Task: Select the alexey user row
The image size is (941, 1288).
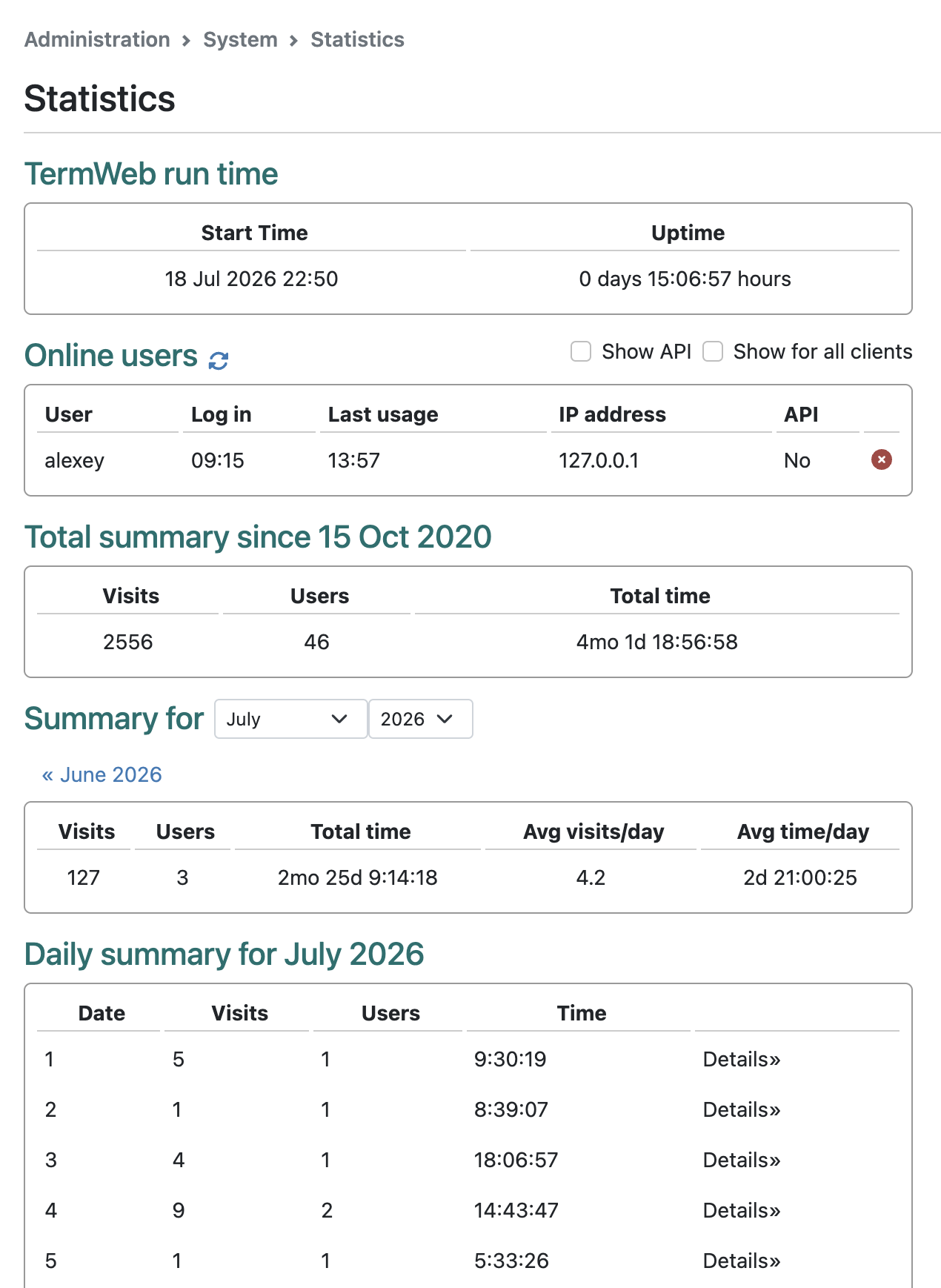Action: pyautogui.click(x=468, y=460)
